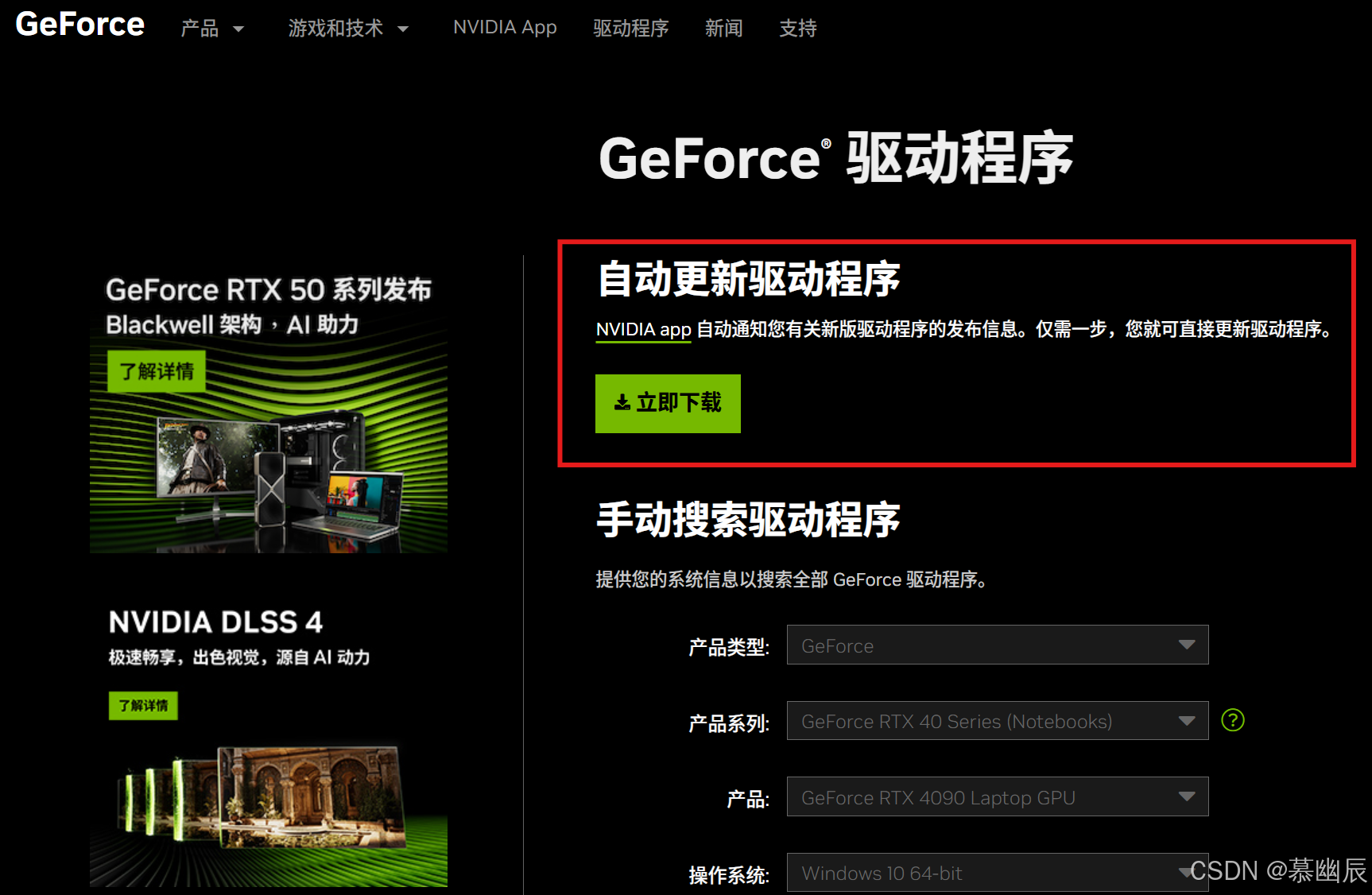Image resolution: width=1372 pixels, height=895 pixels.
Task: Click the GeForce 驱动程序 page heading
Action: (836, 158)
